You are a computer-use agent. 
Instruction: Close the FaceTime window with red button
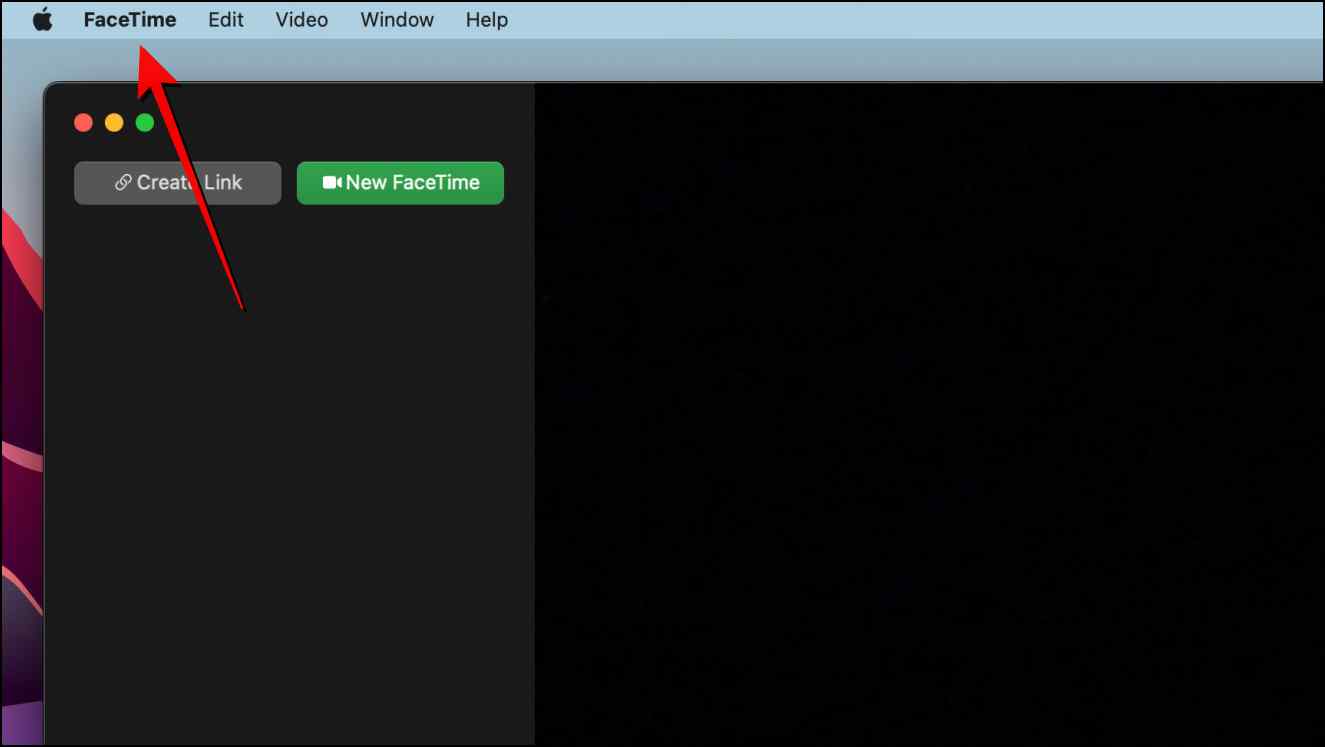[x=84, y=123]
